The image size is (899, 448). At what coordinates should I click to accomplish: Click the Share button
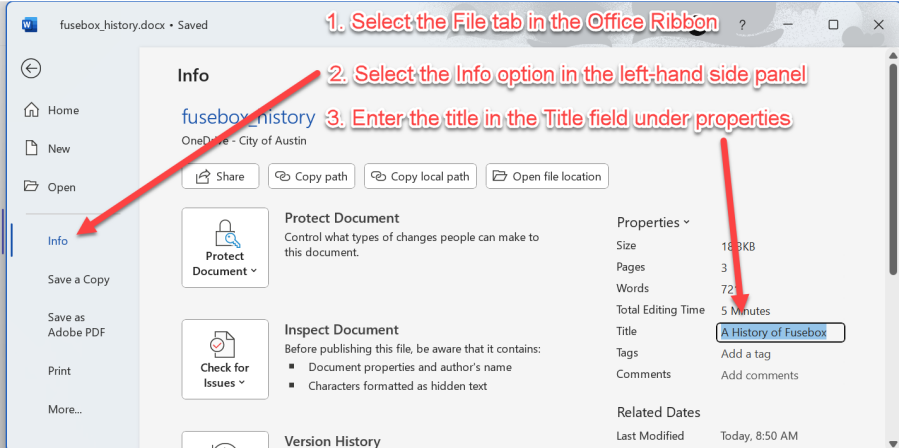(220, 177)
